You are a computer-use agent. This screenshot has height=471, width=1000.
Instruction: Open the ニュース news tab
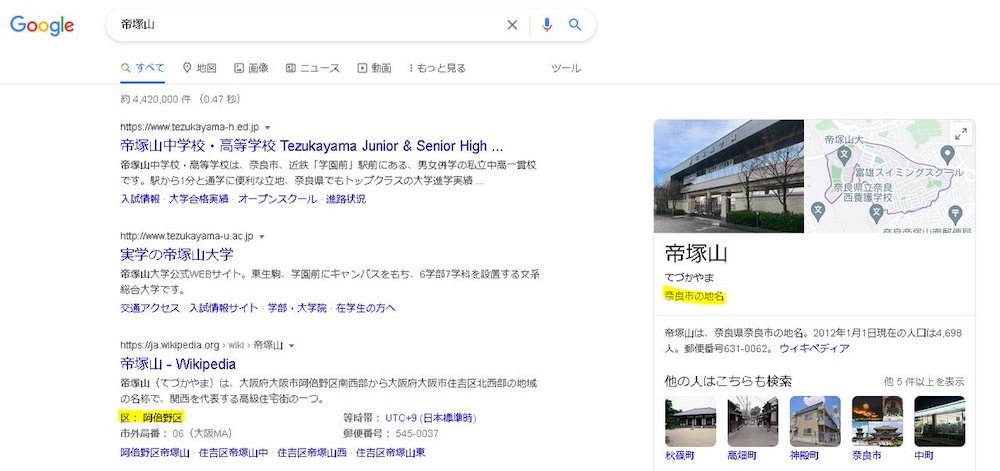click(x=312, y=68)
